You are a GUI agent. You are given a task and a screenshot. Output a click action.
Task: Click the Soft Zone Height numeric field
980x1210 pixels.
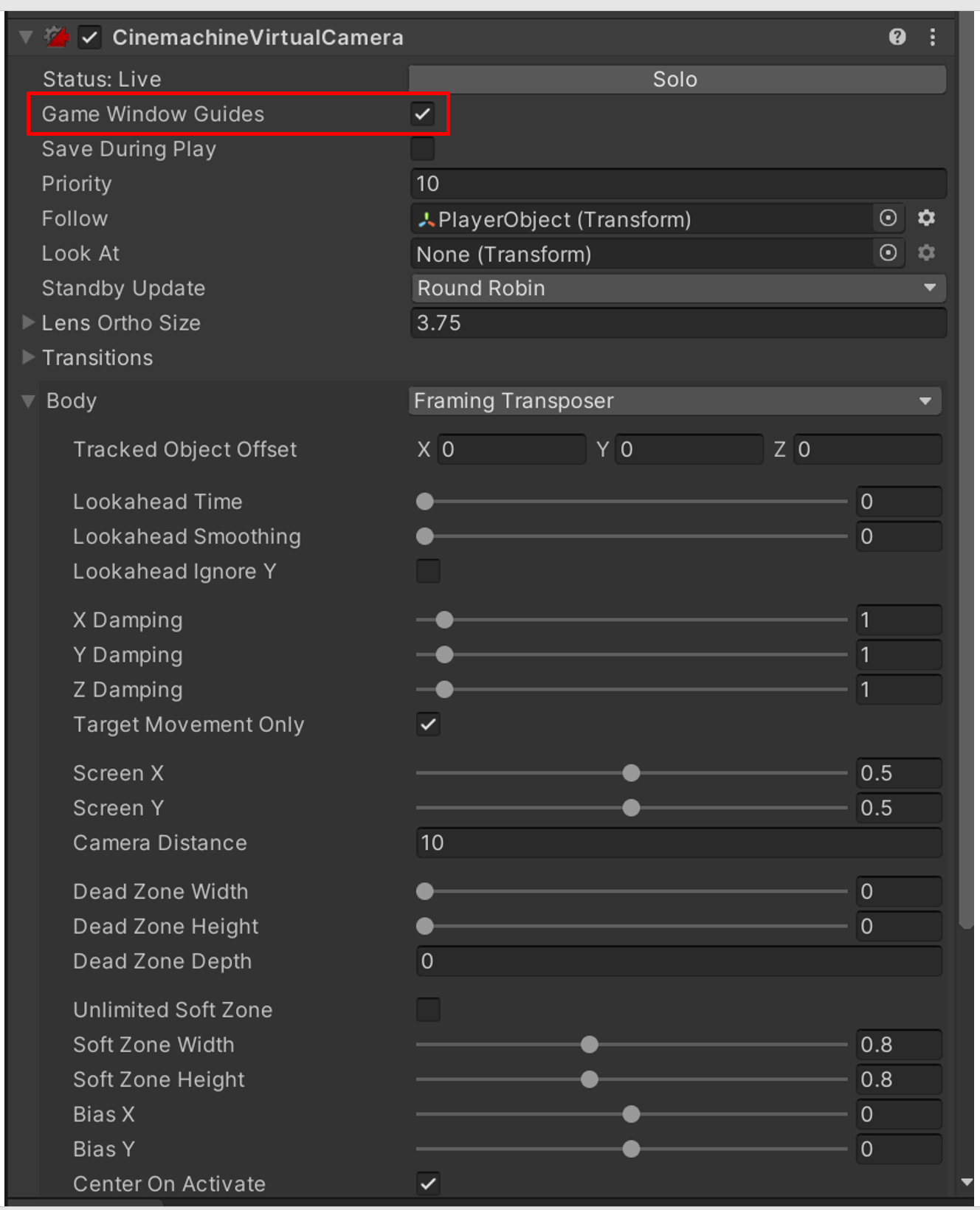899,1079
